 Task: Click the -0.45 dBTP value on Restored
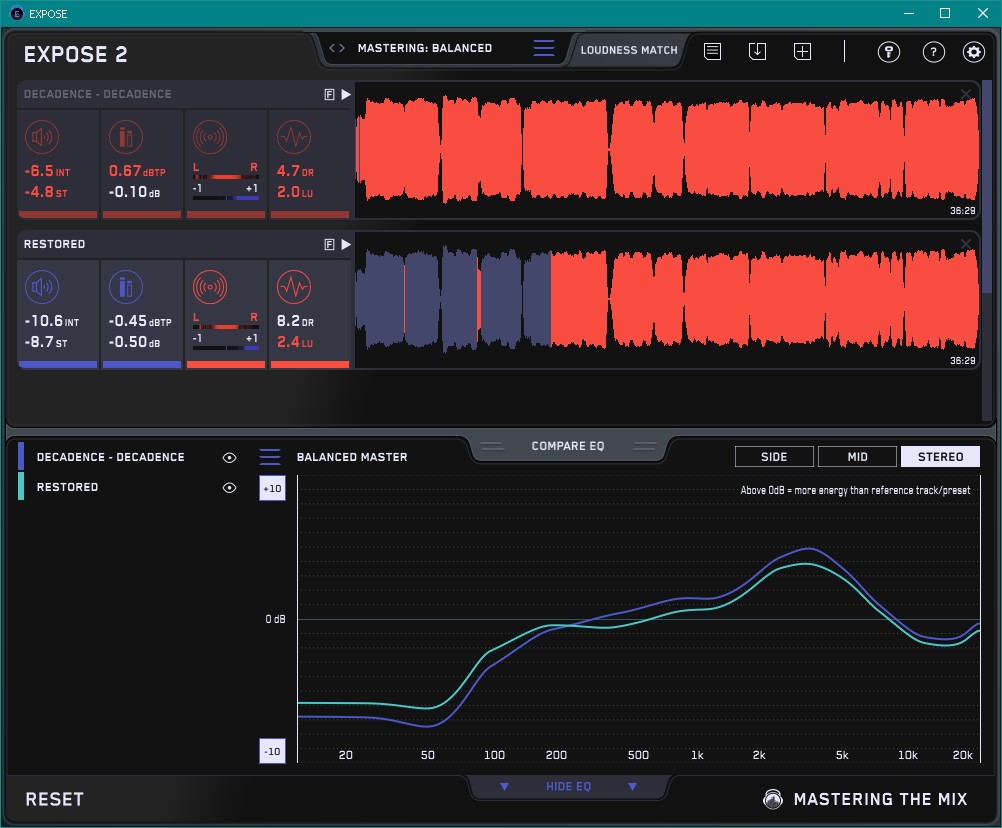139,321
